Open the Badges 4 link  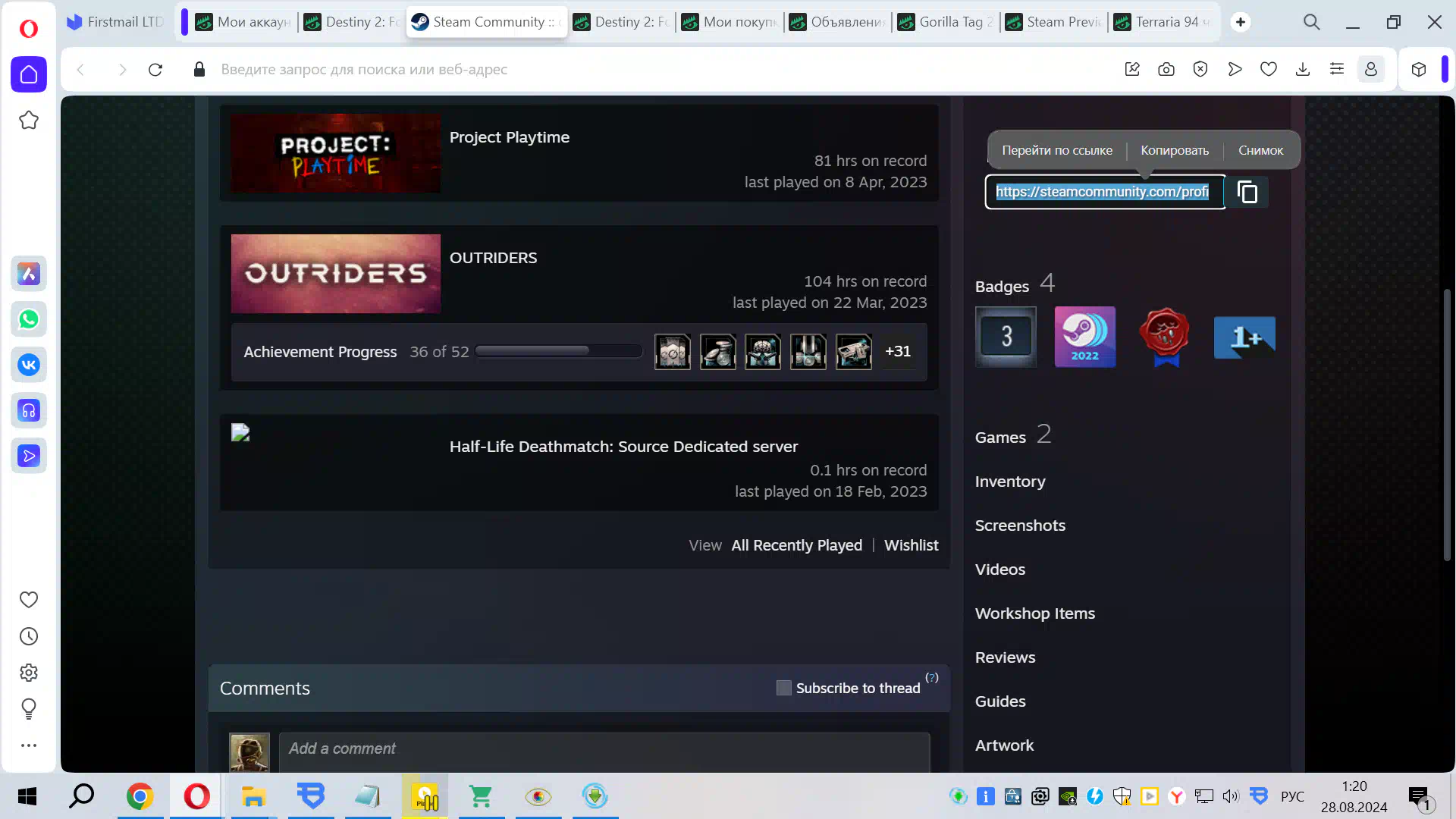(x=1015, y=284)
